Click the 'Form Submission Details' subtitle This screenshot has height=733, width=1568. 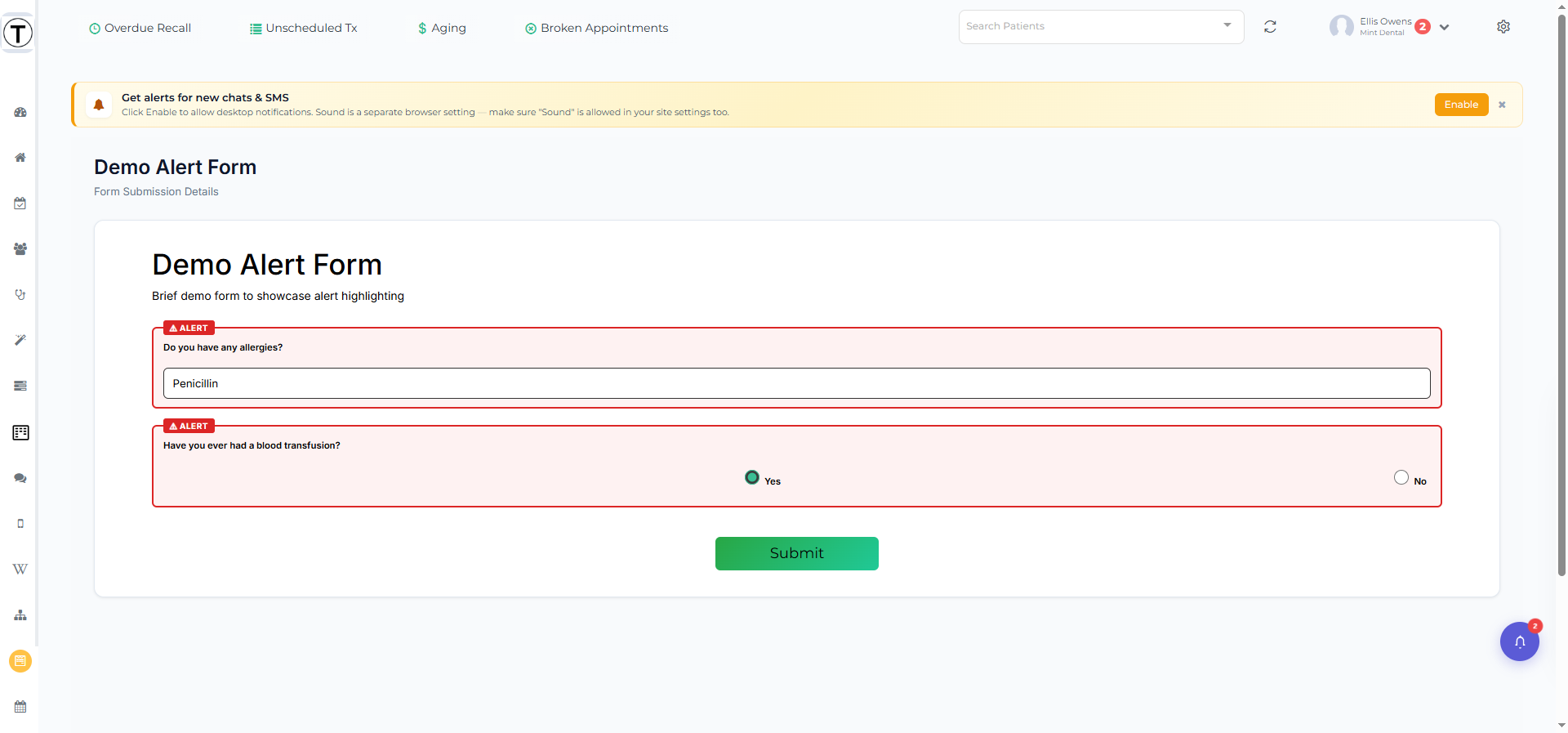[x=156, y=191]
